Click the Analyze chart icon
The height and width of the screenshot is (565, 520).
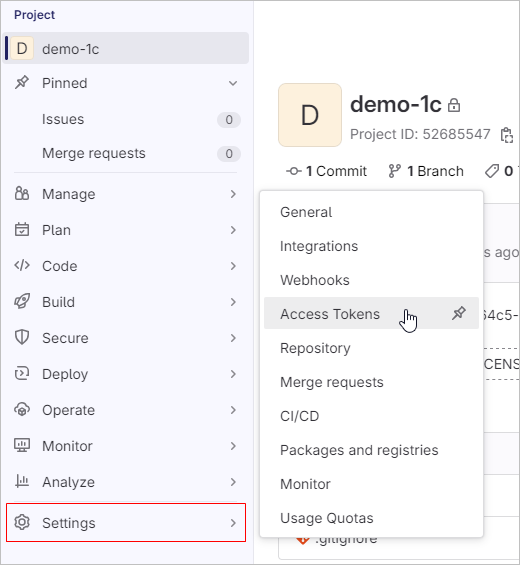(22, 481)
